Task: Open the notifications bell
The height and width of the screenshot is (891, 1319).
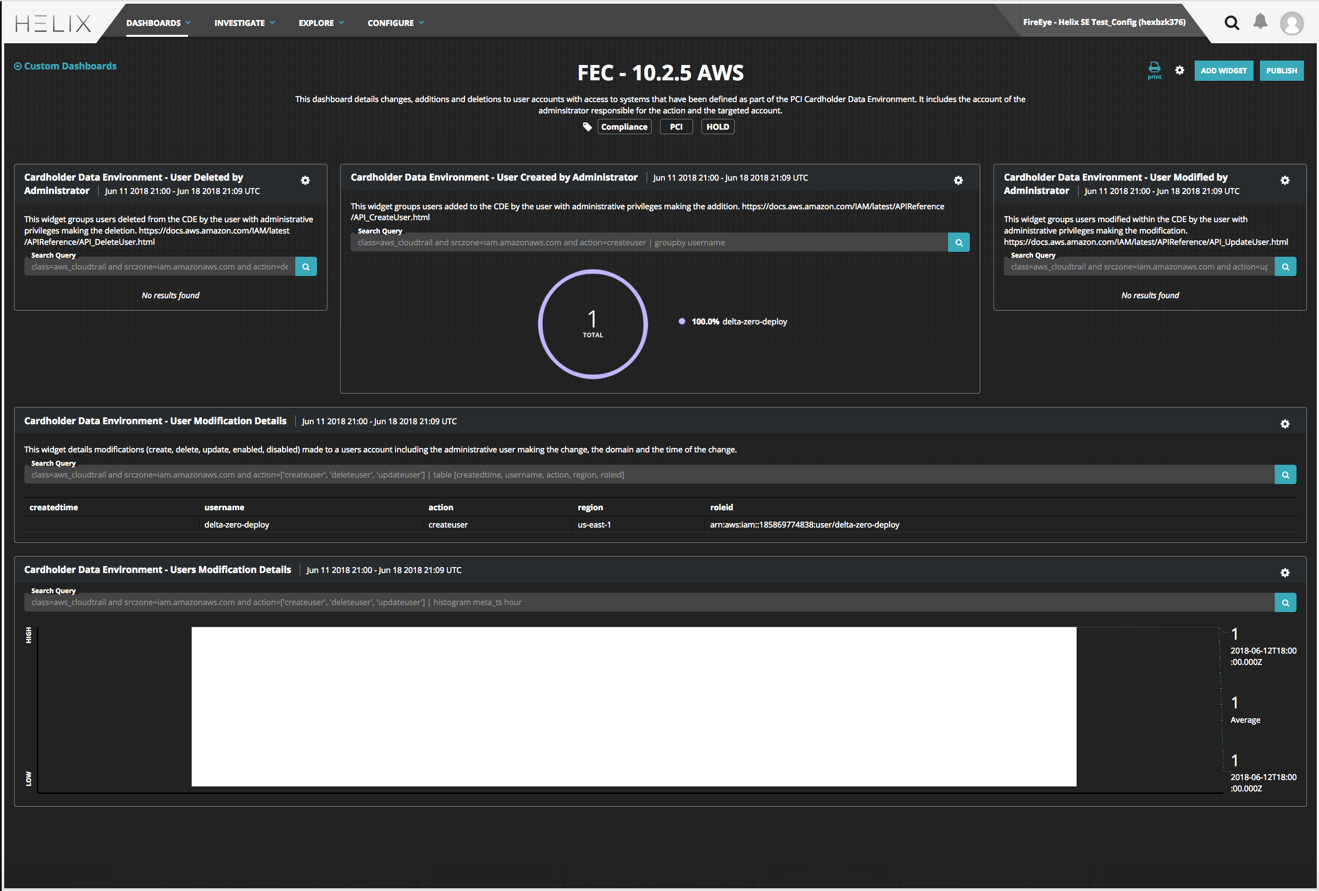Action: (1260, 21)
